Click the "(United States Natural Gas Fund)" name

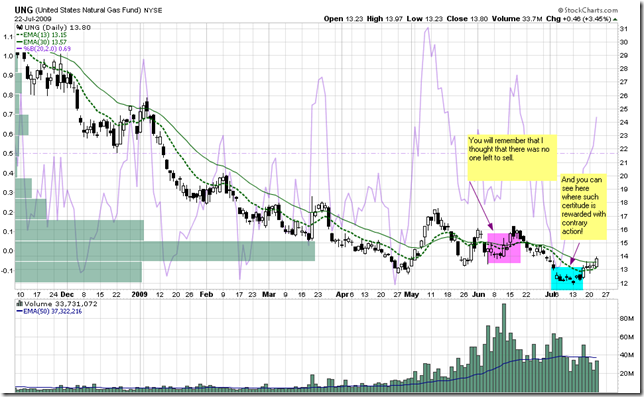point(88,10)
